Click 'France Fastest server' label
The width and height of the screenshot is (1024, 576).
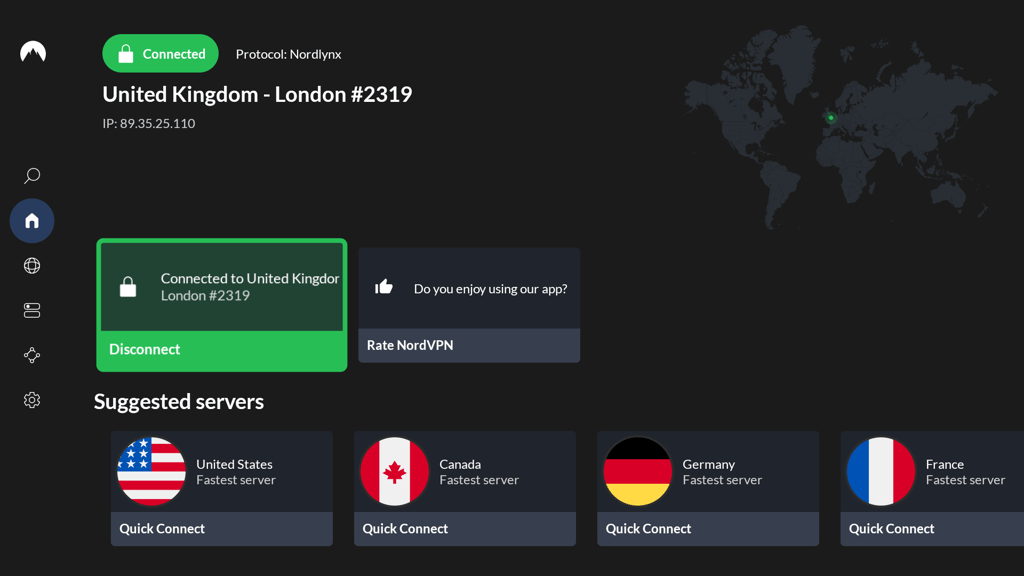pos(965,472)
